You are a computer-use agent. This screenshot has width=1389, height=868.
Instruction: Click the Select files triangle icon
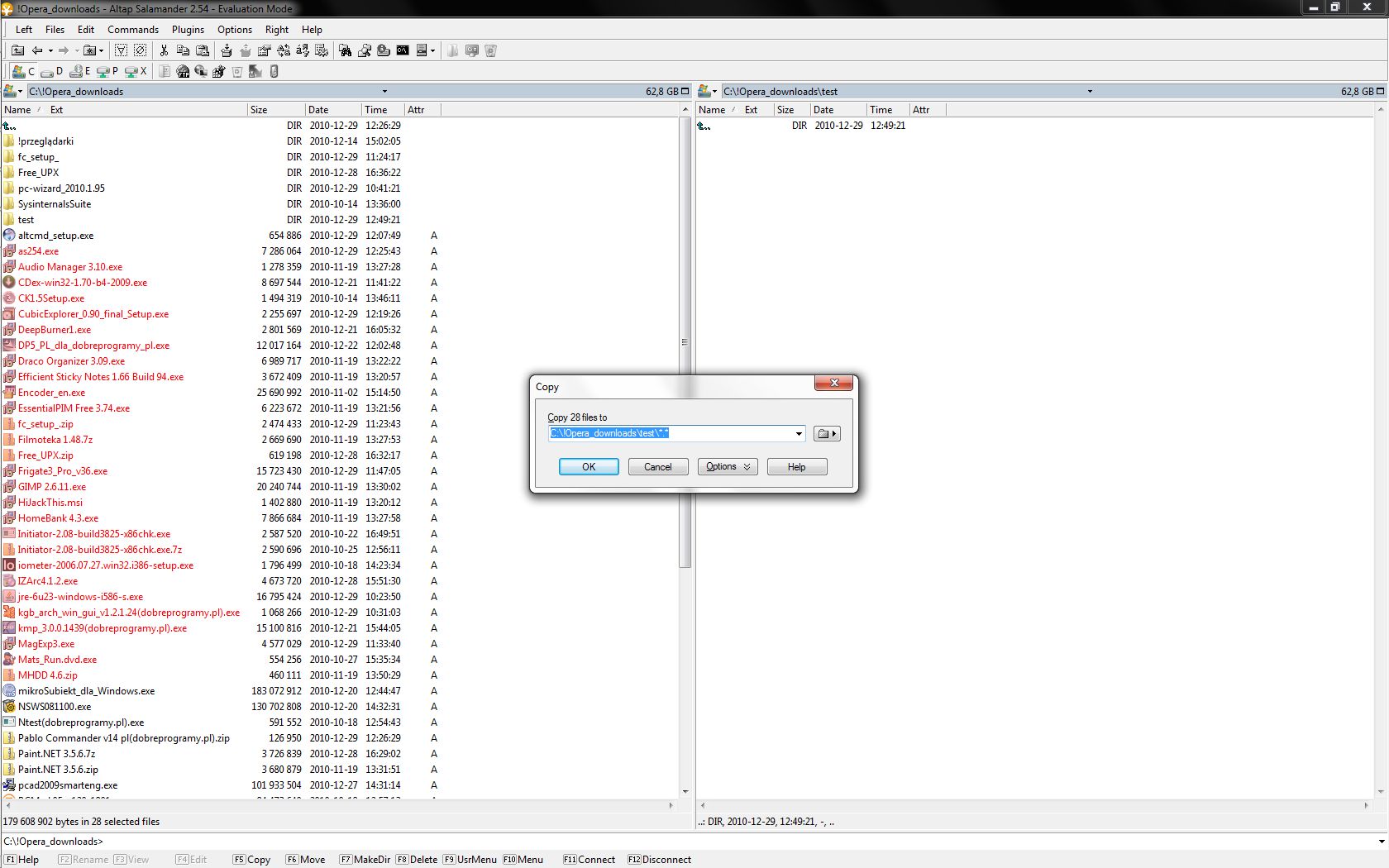pos(121,50)
